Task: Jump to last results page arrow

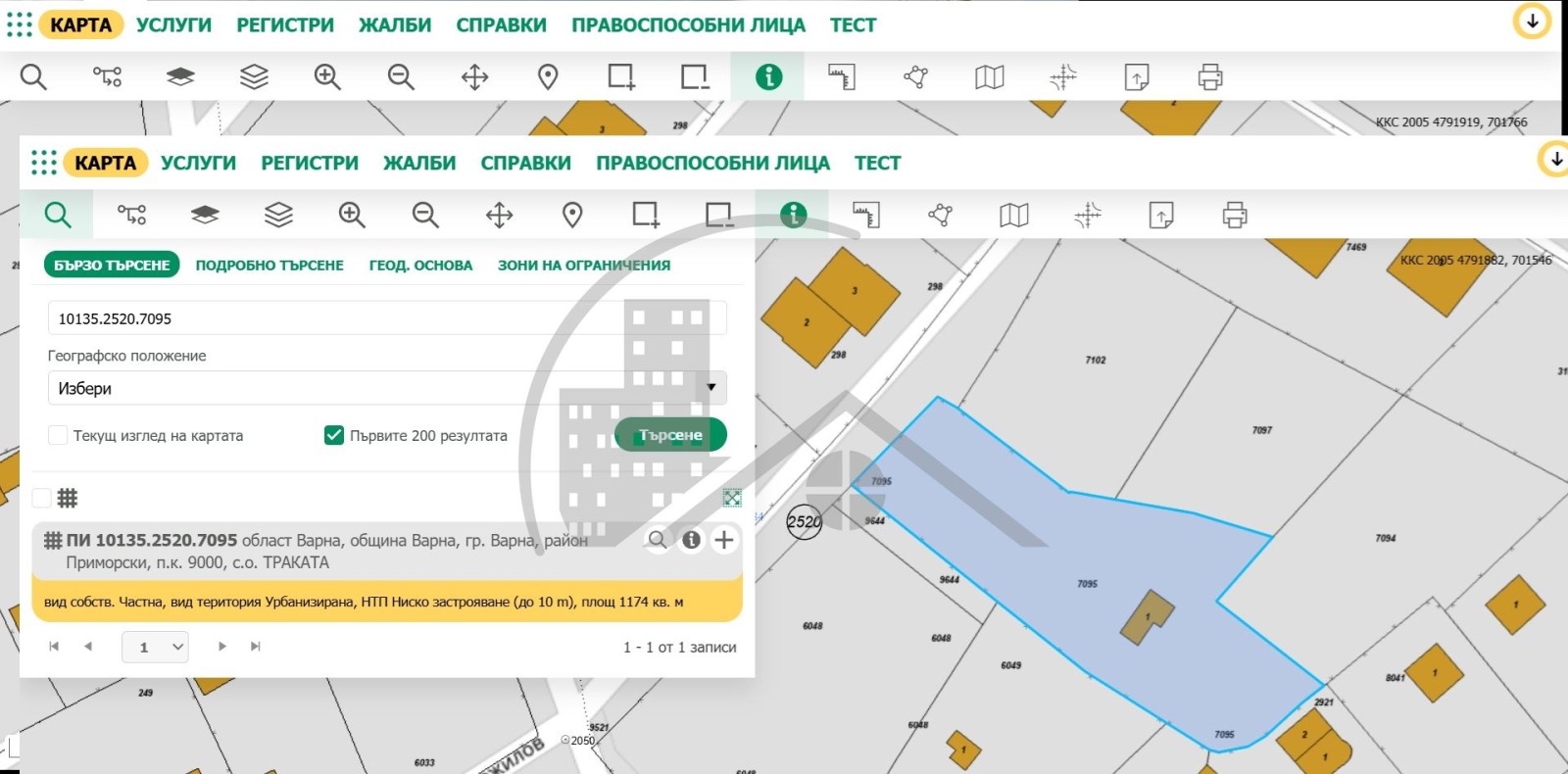Action: tap(256, 647)
